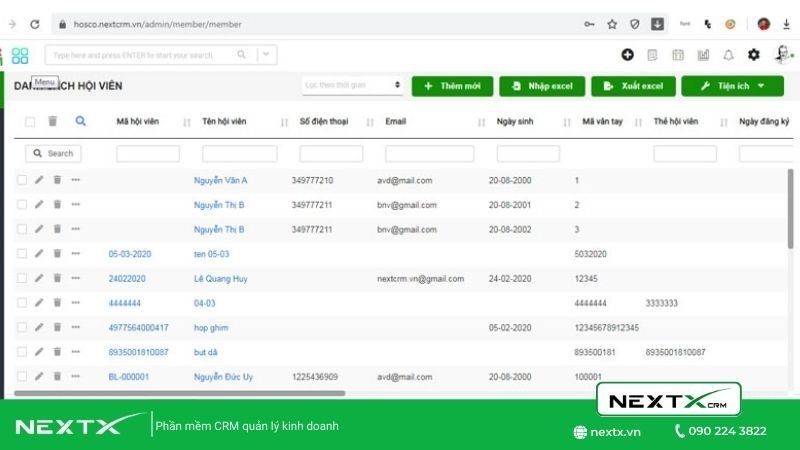The image size is (800, 450).
Task: Check the box for Nguyễn Văn A row
Action: [22, 180]
